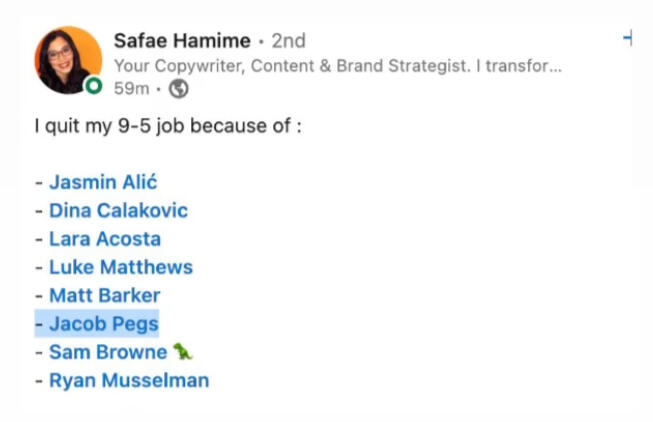Select the Luke Matthews mention link
The image size is (653, 422).
120,267
